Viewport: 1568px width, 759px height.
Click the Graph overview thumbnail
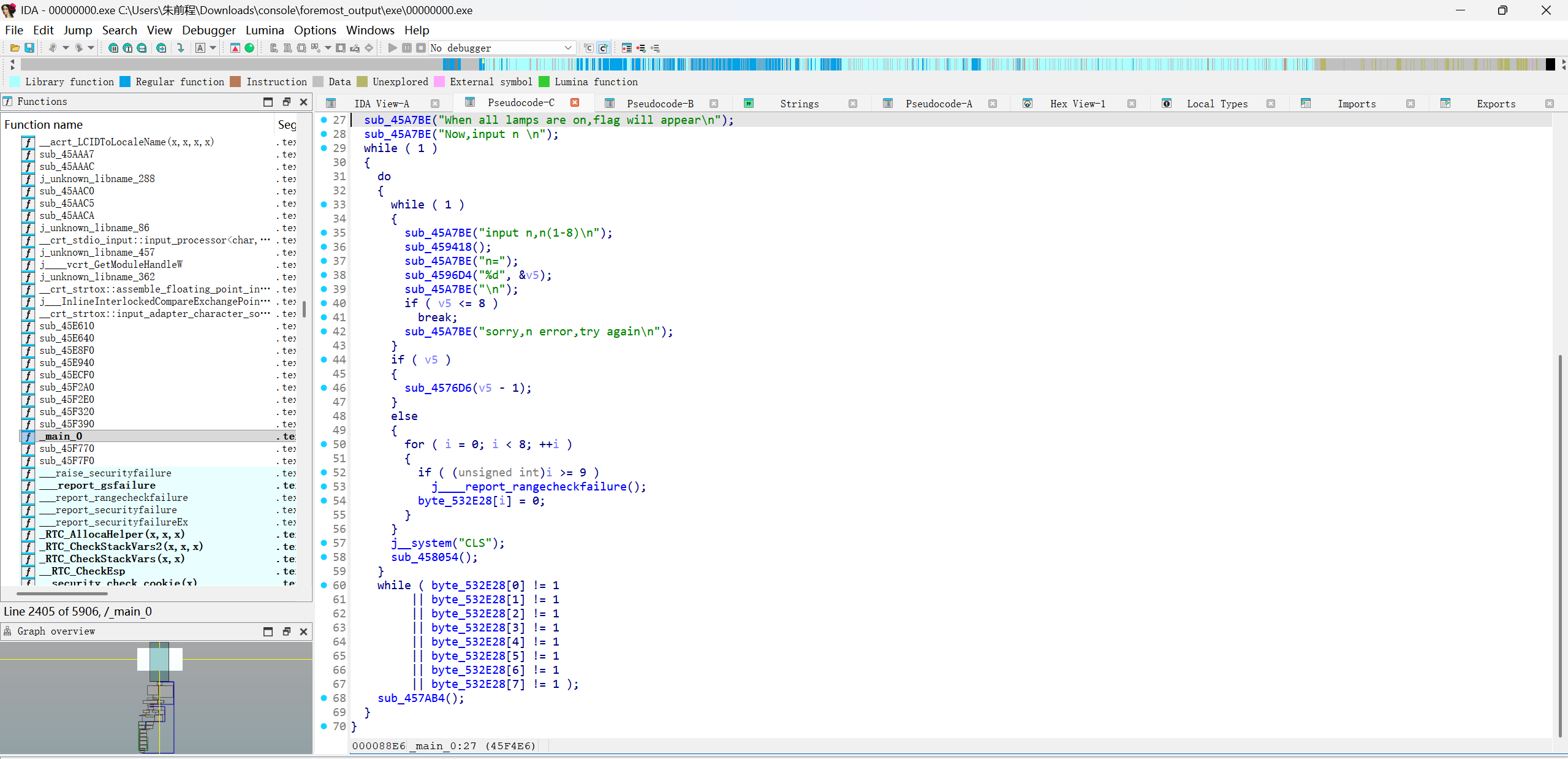pyautogui.click(x=159, y=698)
